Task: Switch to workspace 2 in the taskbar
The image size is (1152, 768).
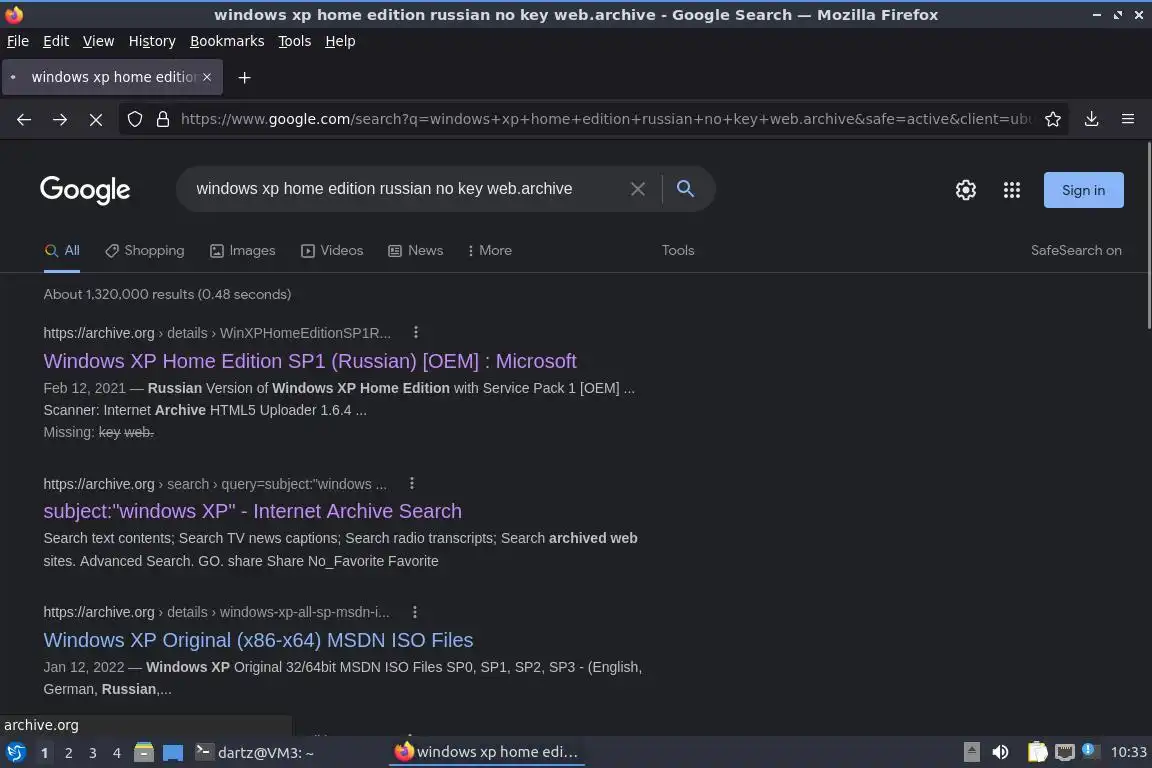Action: 68,753
